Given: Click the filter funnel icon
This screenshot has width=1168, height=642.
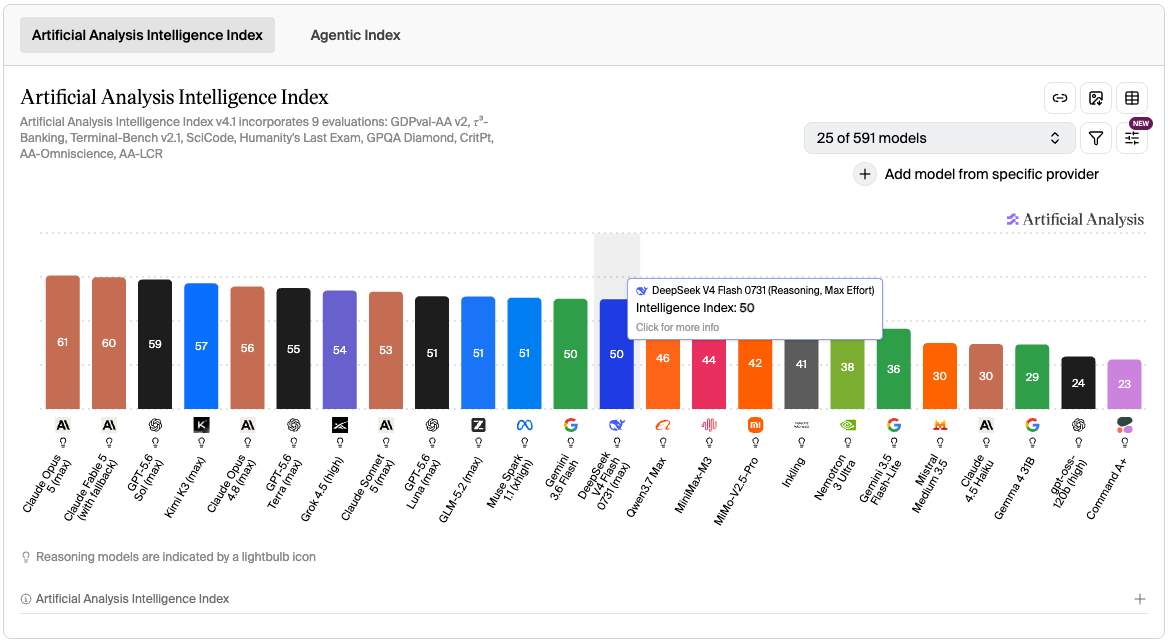Looking at the screenshot, I should click(1096, 138).
